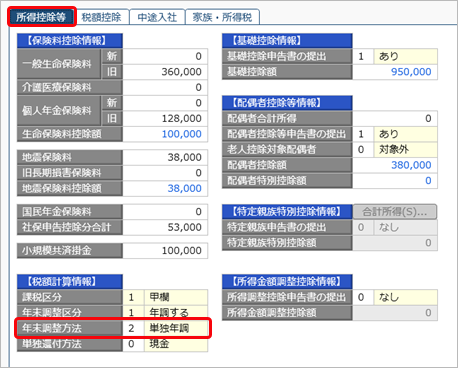The width and height of the screenshot is (458, 368).
Task: Click the 配偶者控除額 value 380,000
Action: coord(395,165)
